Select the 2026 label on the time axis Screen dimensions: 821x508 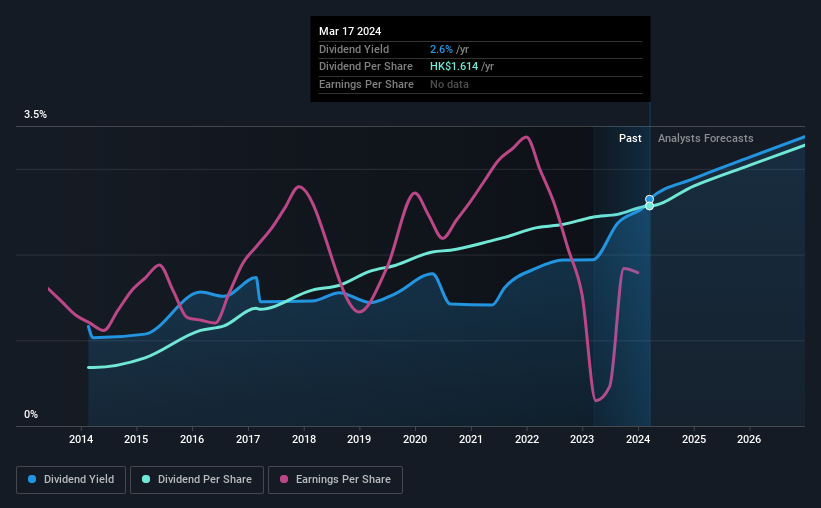tap(749, 439)
